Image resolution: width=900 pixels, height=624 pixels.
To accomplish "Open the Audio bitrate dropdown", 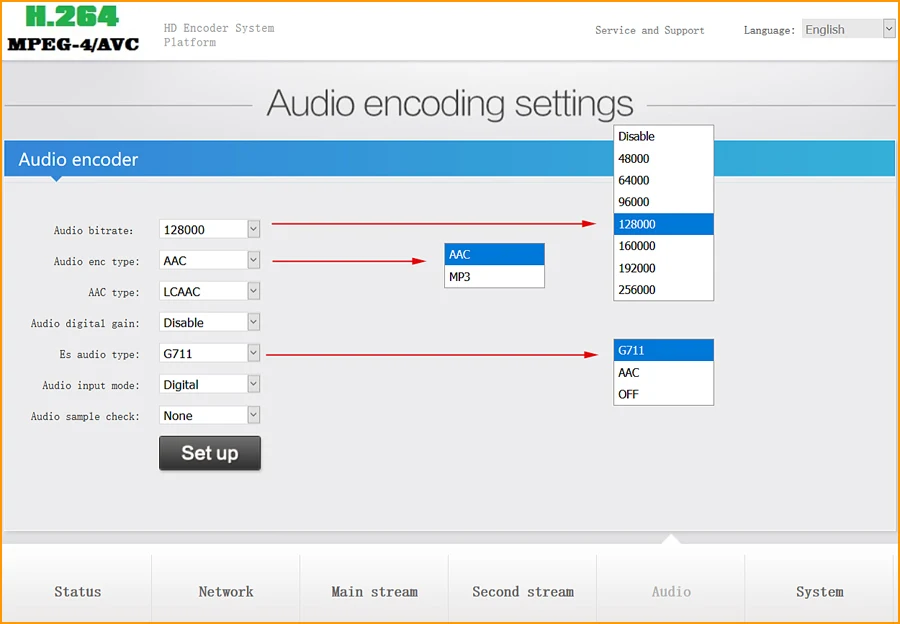I will pyautogui.click(x=210, y=230).
